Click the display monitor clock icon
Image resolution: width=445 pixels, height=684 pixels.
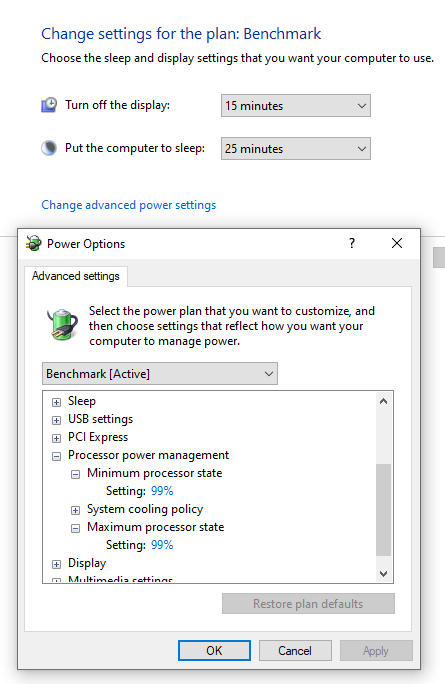[x=49, y=105]
